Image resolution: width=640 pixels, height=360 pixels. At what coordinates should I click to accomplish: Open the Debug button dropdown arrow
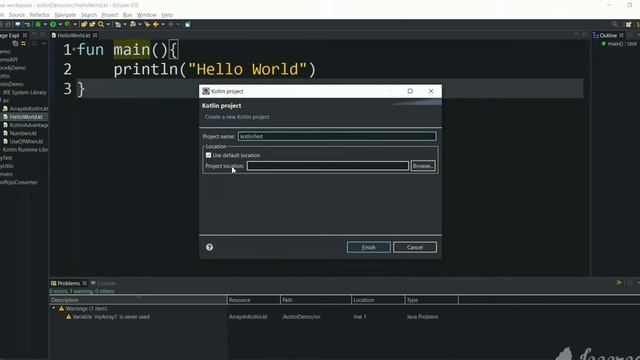[x=45, y=24]
